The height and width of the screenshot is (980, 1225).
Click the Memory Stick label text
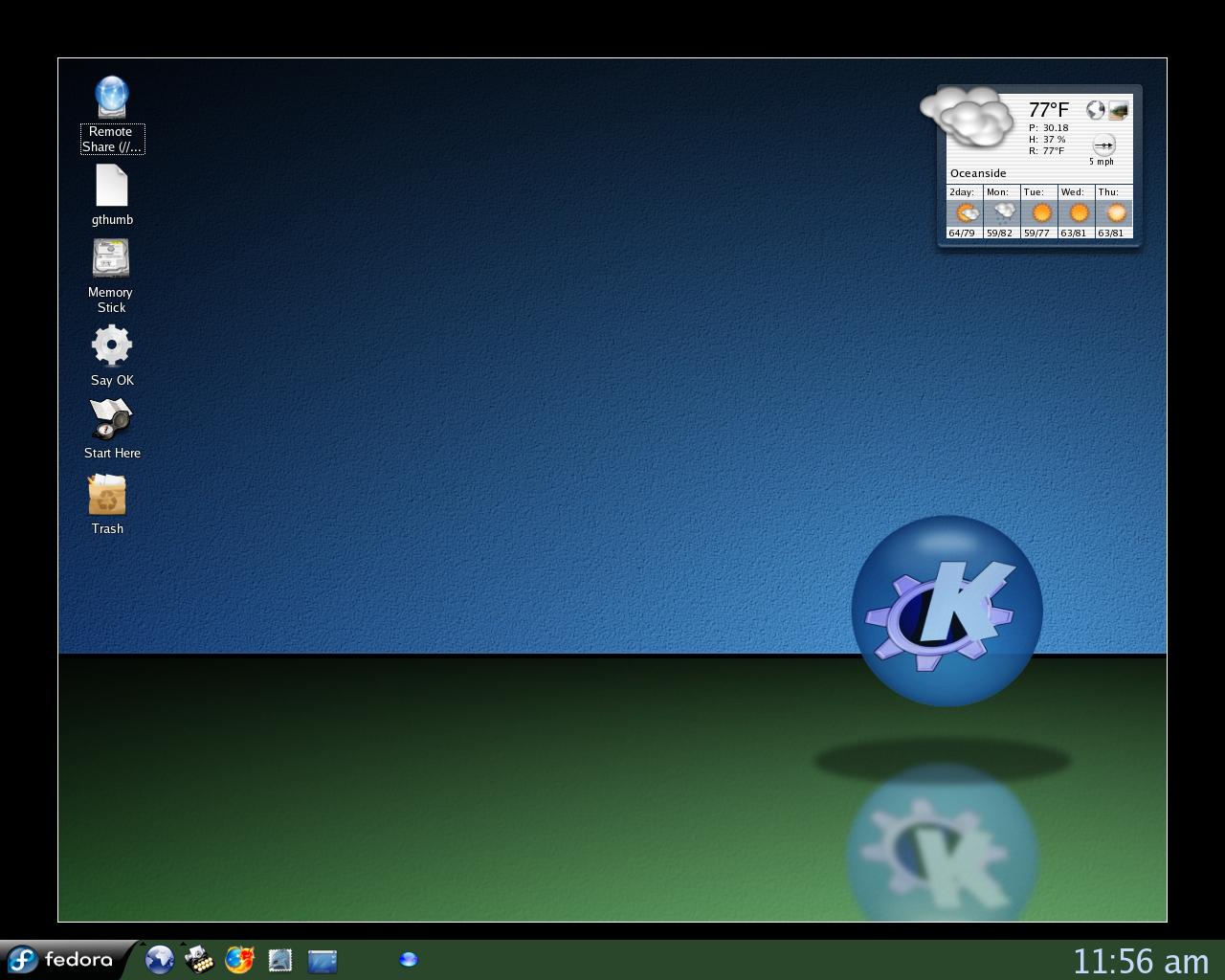pyautogui.click(x=111, y=300)
